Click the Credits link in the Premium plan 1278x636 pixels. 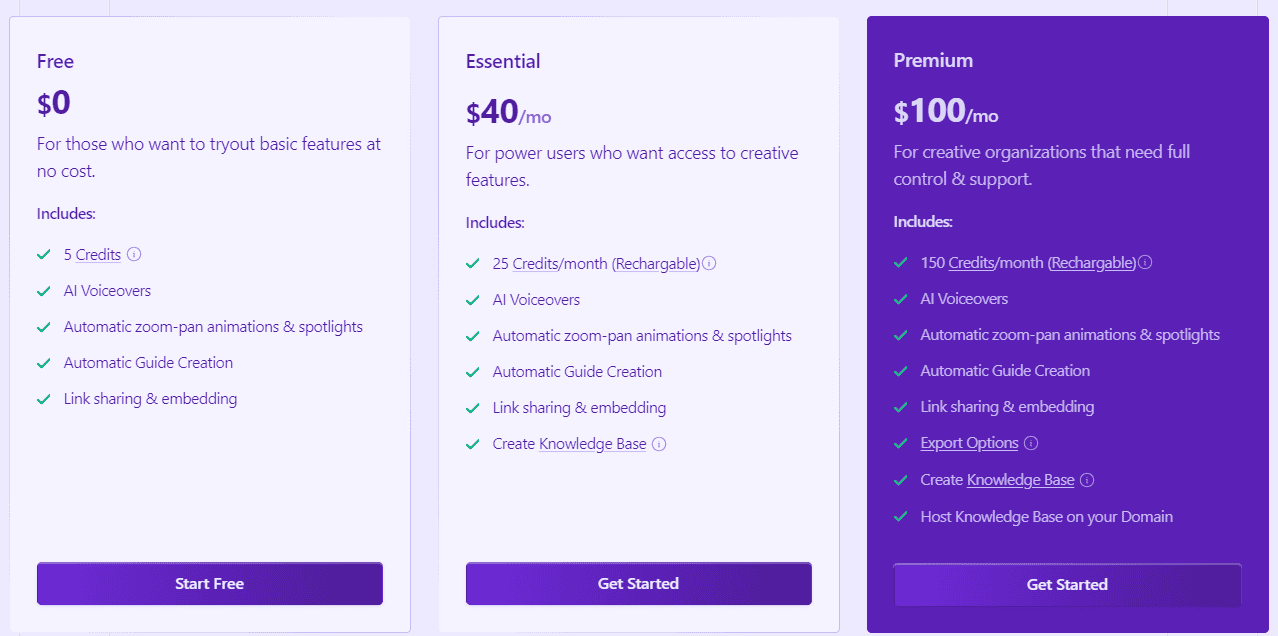pyautogui.click(x=969, y=262)
